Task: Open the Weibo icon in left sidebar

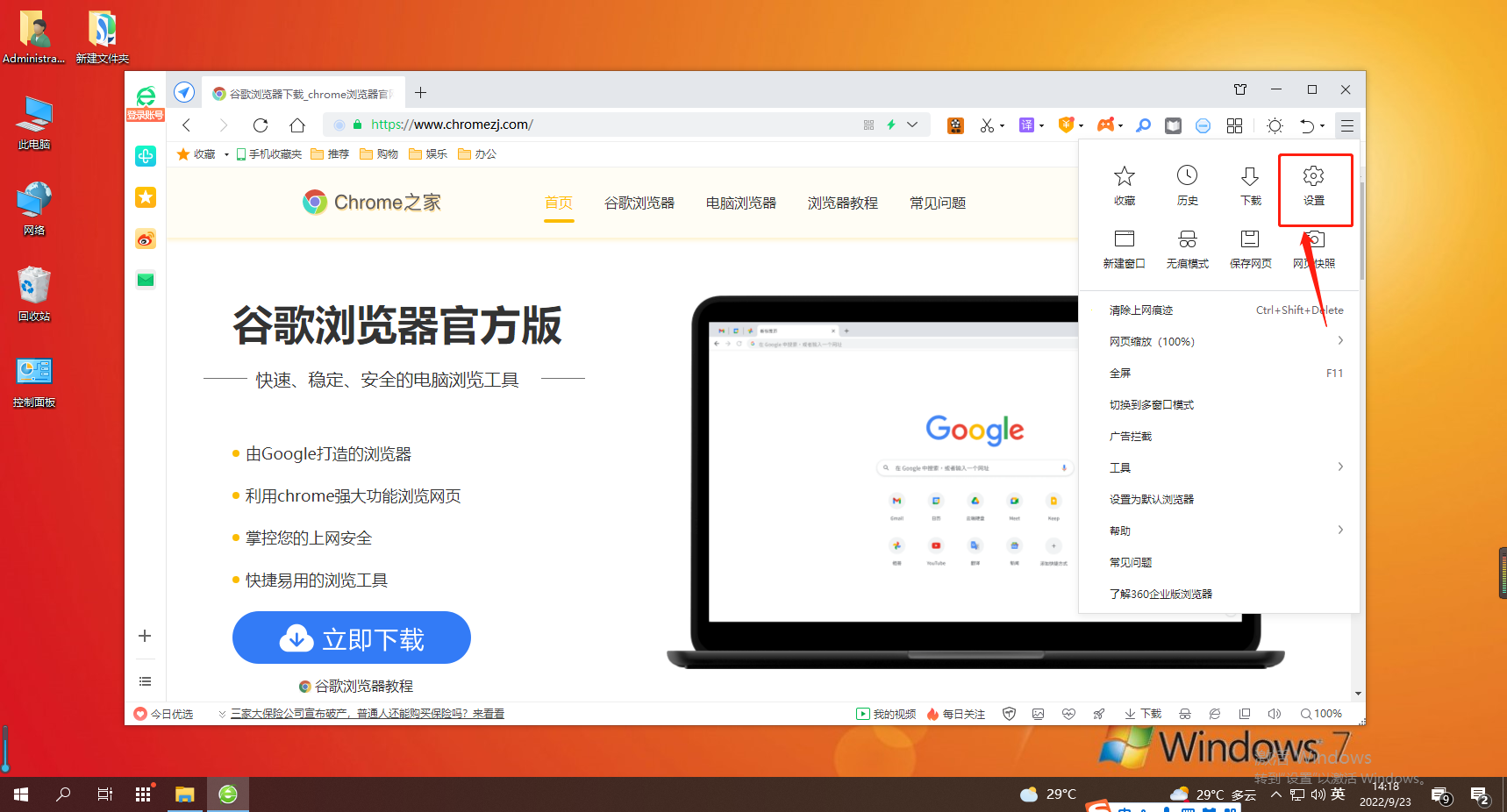Action: [146, 239]
